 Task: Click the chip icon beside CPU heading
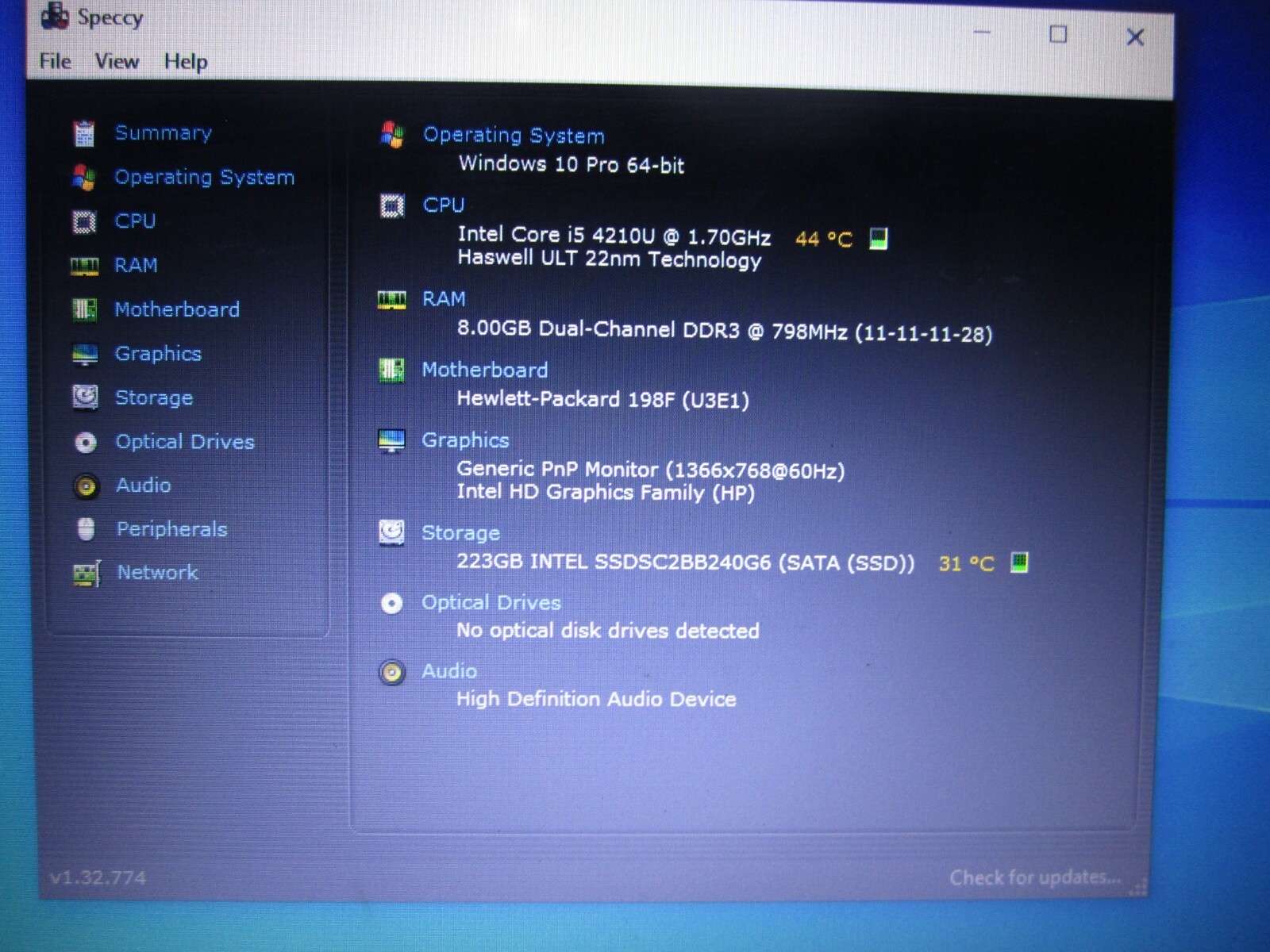pos(392,206)
